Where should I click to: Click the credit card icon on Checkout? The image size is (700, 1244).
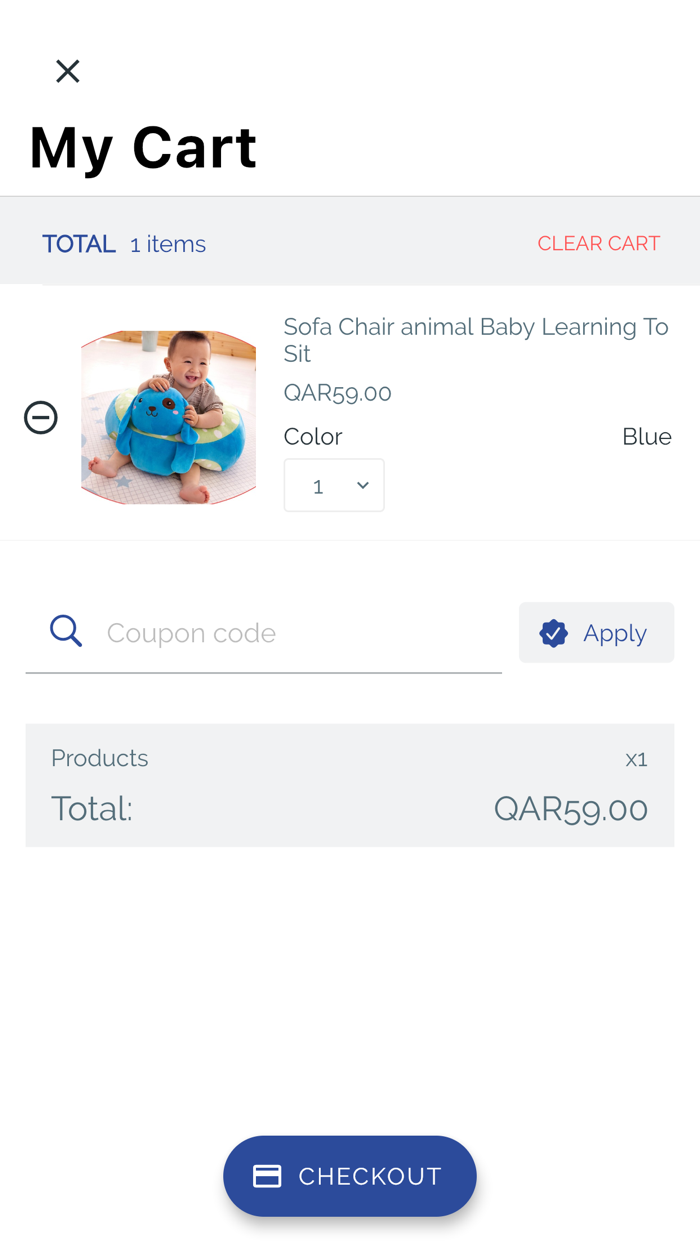tap(267, 1176)
